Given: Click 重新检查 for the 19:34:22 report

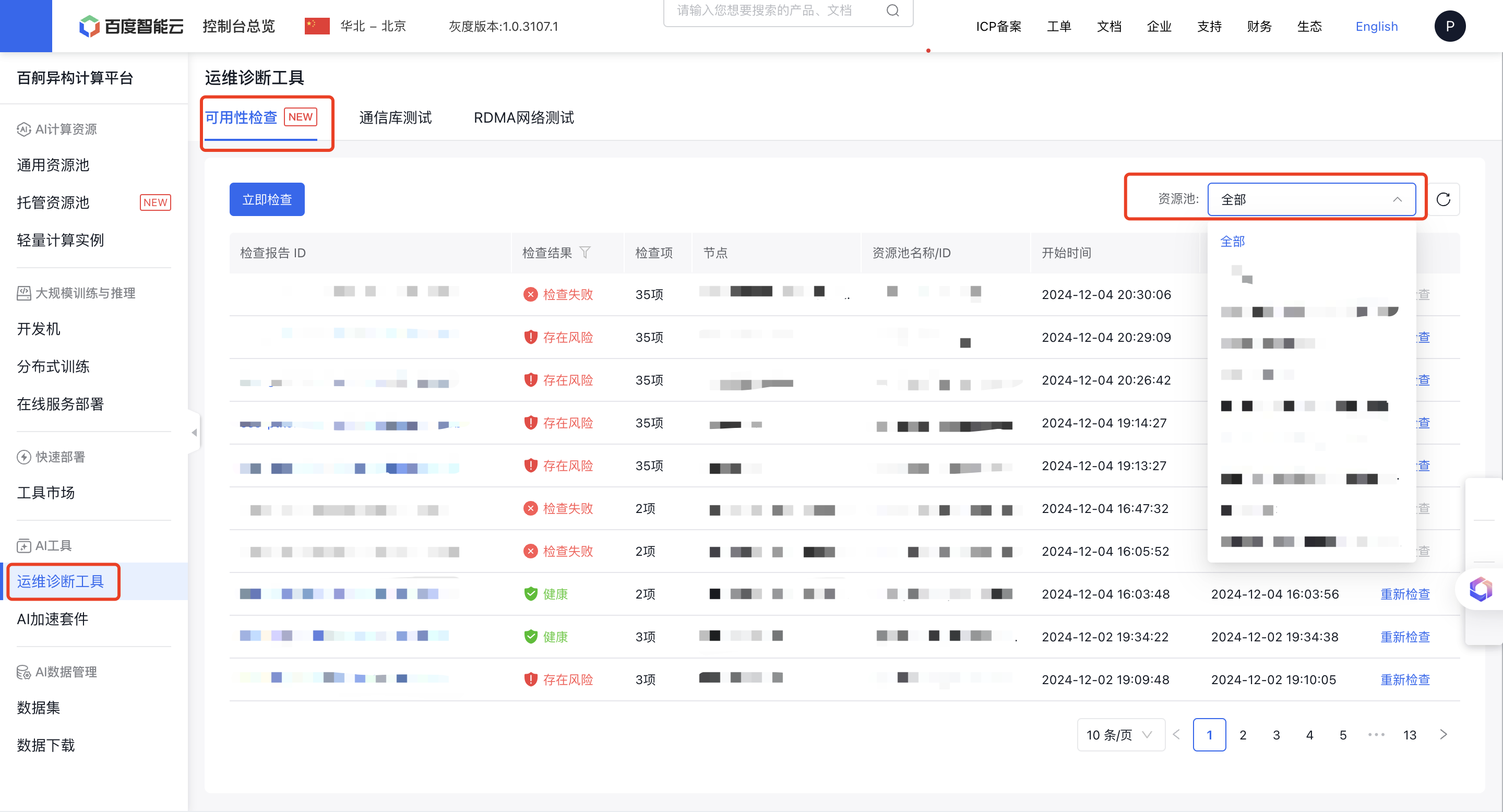Looking at the screenshot, I should (1405, 637).
